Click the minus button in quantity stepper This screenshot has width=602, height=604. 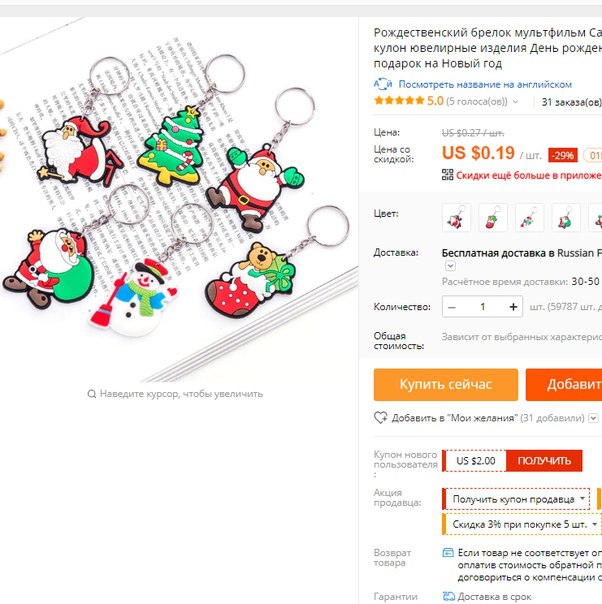point(452,307)
